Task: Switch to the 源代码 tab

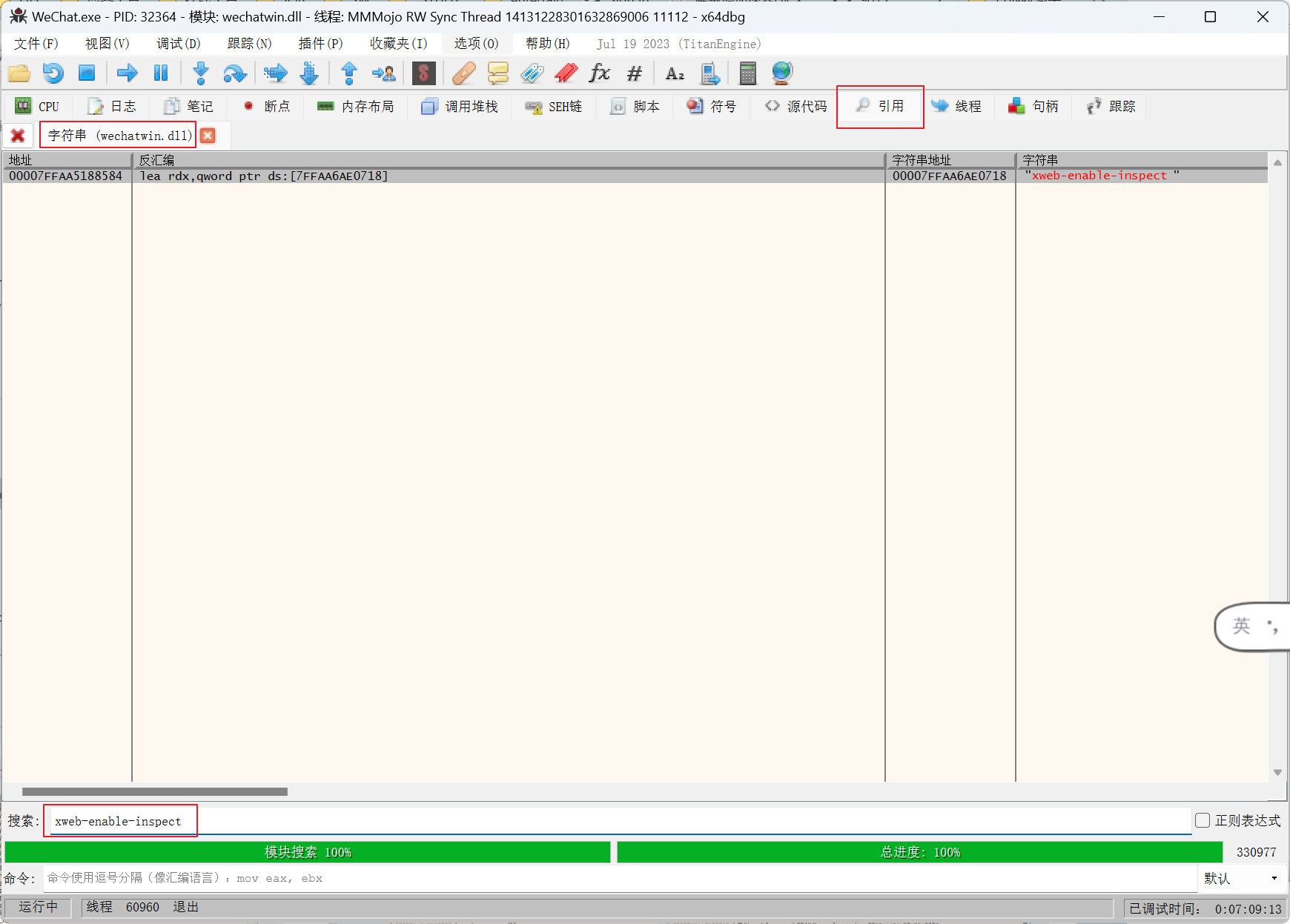Action: pyautogui.click(x=796, y=107)
